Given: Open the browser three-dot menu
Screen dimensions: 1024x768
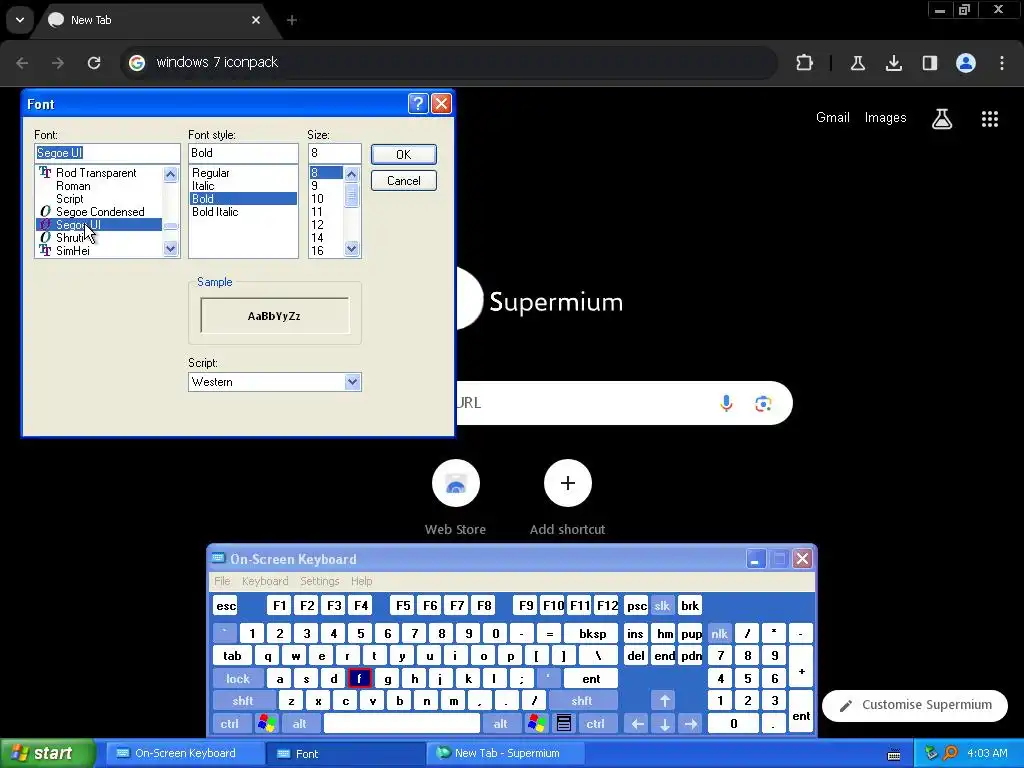Looking at the screenshot, I should click(x=1002, y=63).
